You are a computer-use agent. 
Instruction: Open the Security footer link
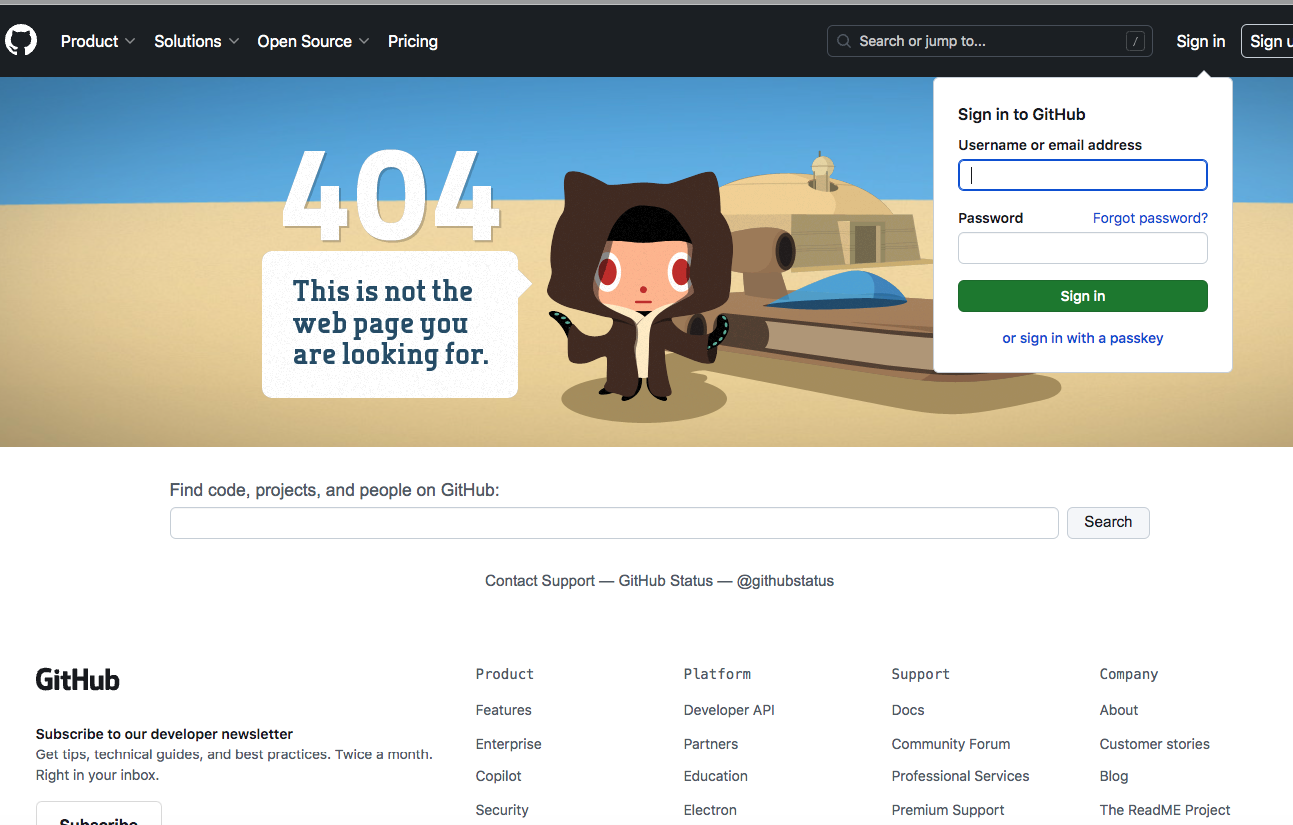pyautogui.click(x=502, y=810)
